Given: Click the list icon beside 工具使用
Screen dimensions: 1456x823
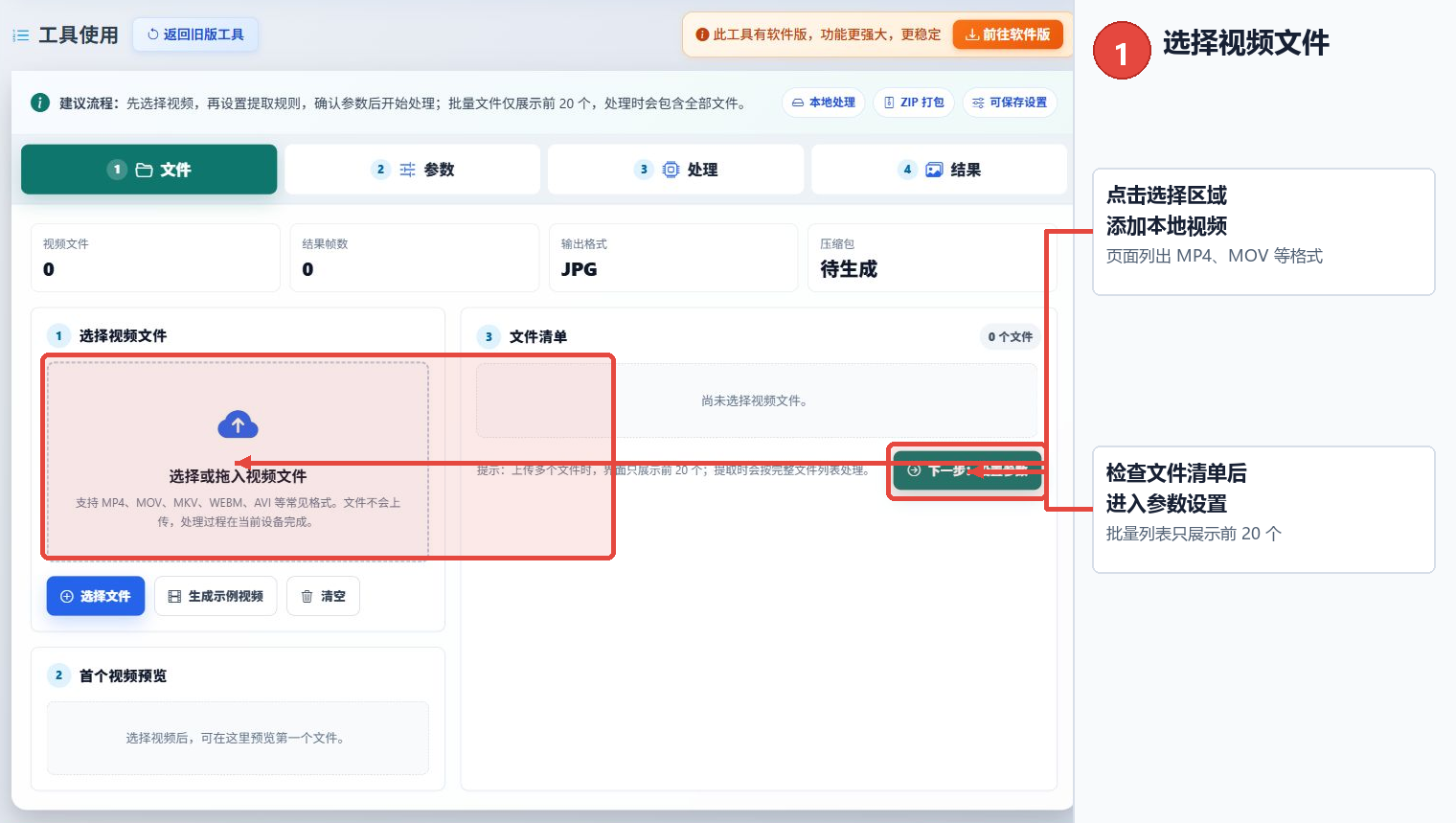Looking at the screenshot, I should (x=21, y=35).
